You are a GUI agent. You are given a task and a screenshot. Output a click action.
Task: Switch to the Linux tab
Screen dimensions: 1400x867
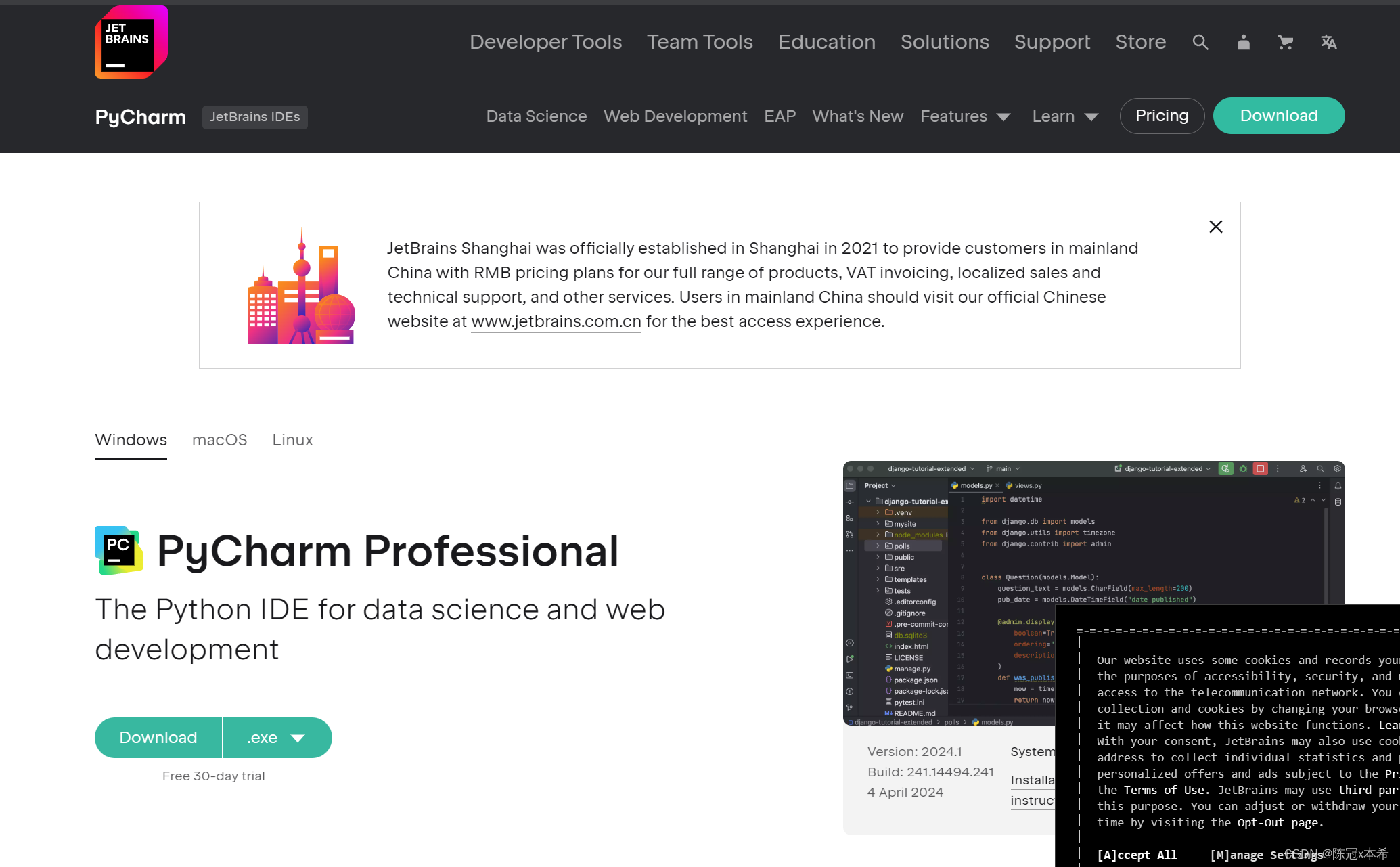coord(292,440)
